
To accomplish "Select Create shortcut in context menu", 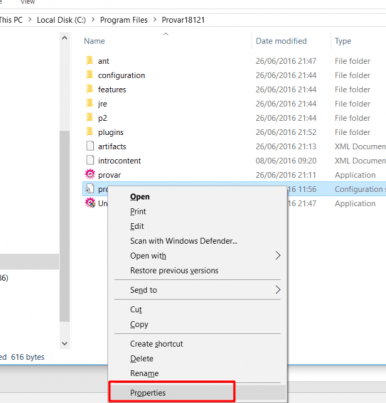I will 156,344.
